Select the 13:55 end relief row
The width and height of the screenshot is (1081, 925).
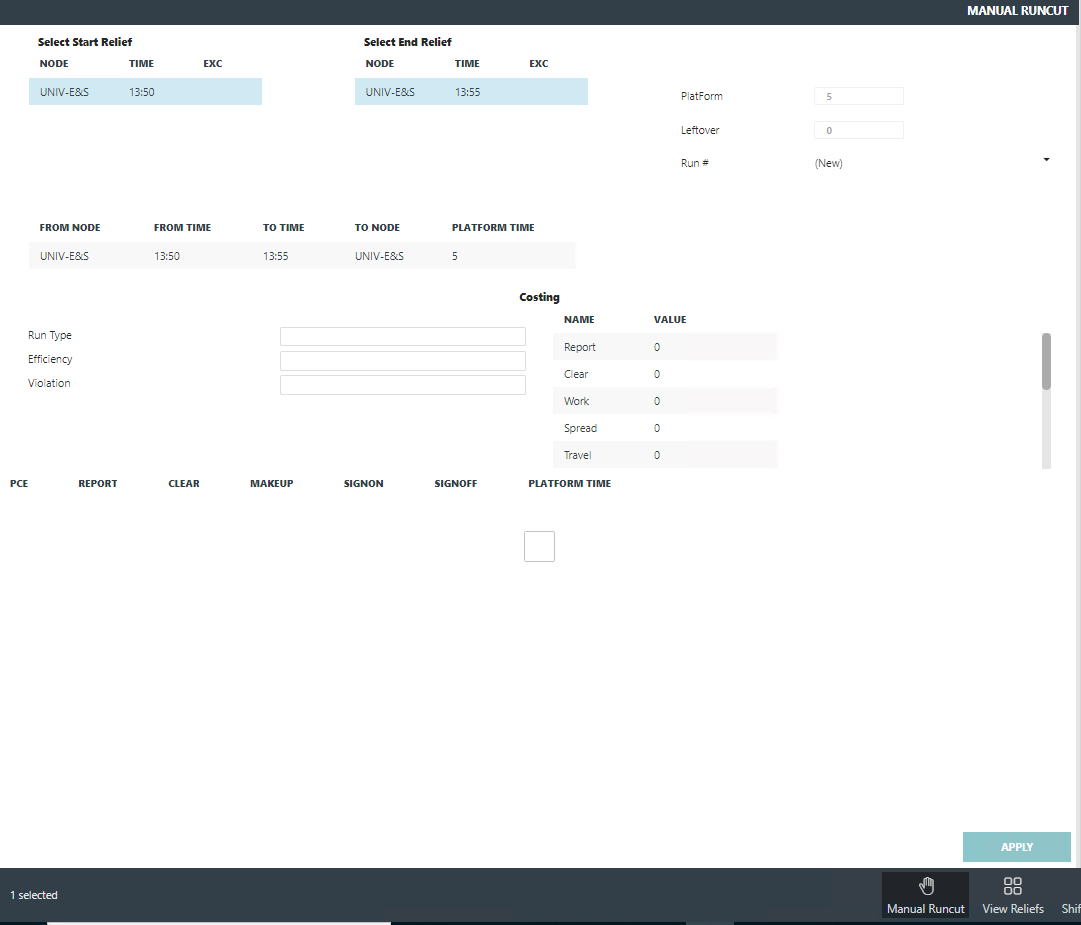(471, 92)
